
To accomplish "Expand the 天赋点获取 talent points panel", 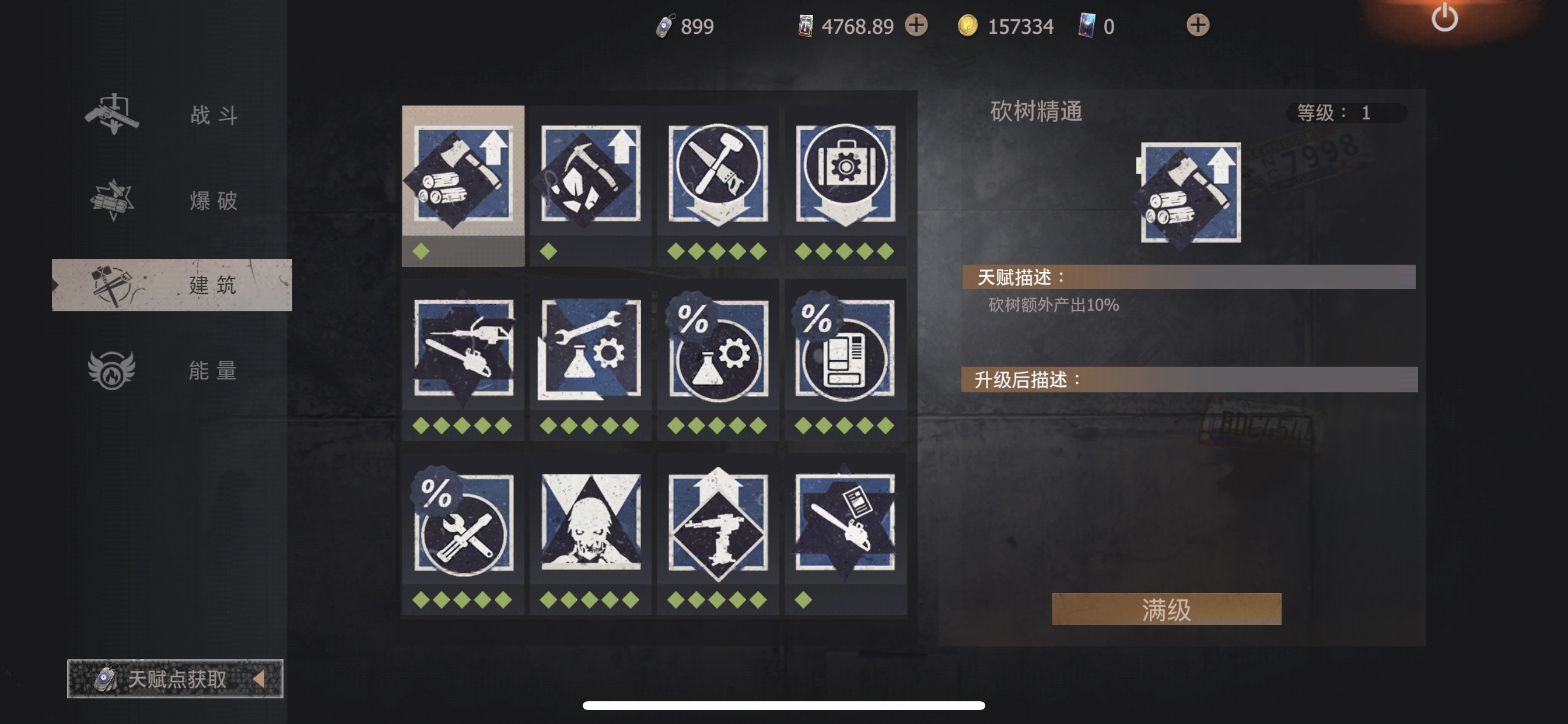I will tap(176, 679).
